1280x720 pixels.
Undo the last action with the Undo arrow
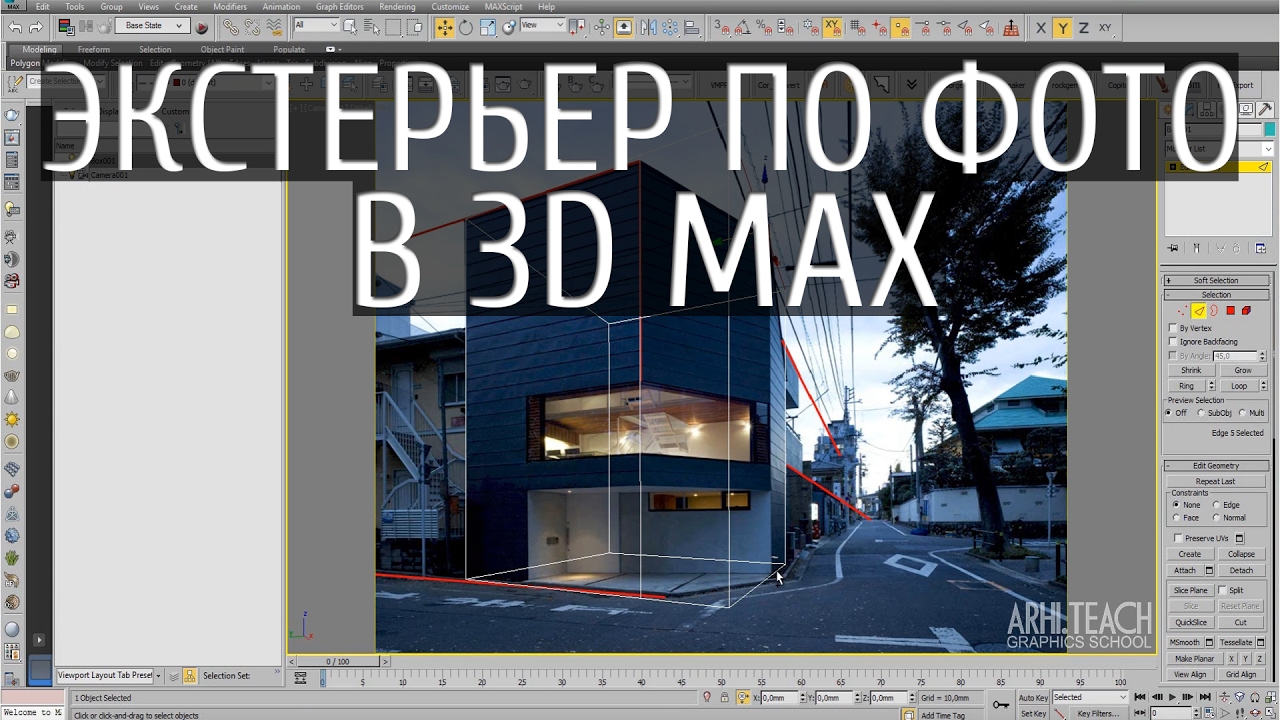click(x=15, y=27)
